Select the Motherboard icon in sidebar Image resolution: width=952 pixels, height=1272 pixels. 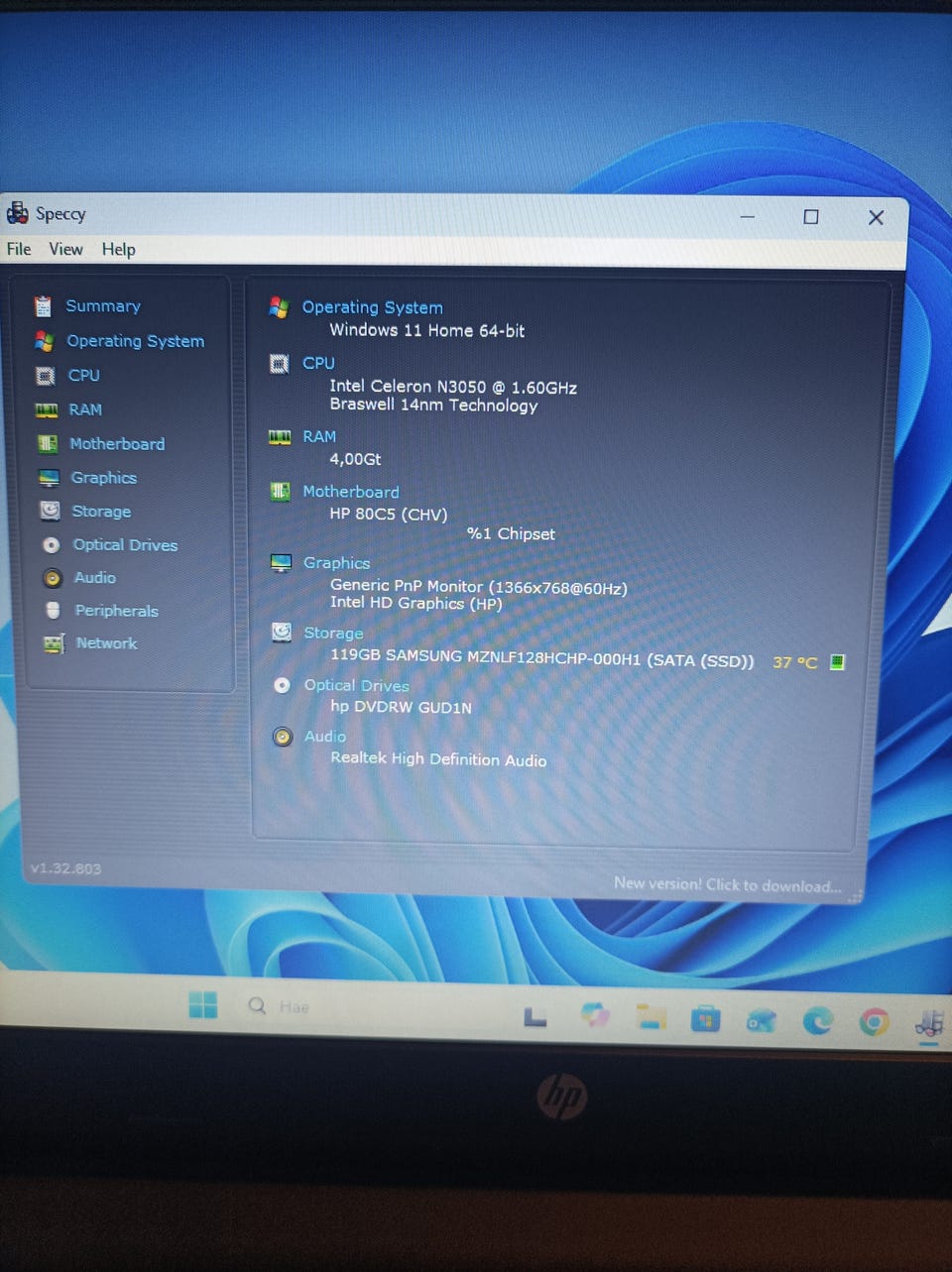(x=48, y=443)
